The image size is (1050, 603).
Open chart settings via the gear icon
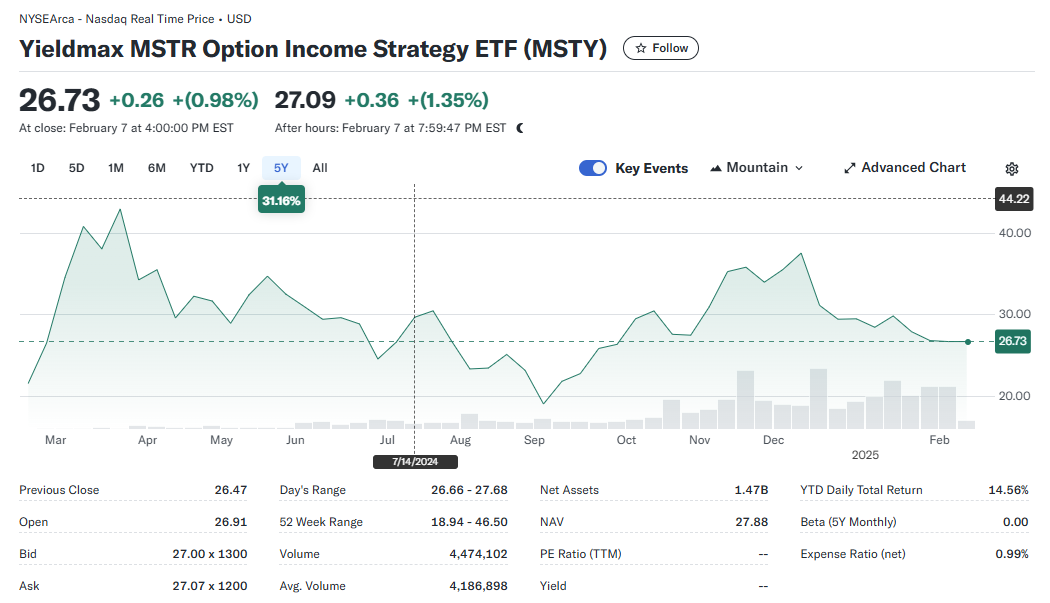click(x=1011, y=168)
